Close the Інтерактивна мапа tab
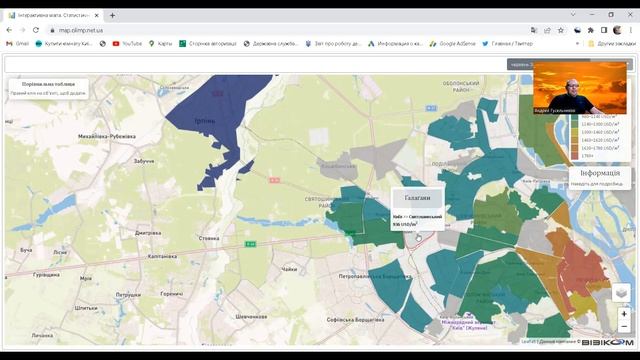The width and height of the screenshot is (640, 360). (x=97, y=16)
